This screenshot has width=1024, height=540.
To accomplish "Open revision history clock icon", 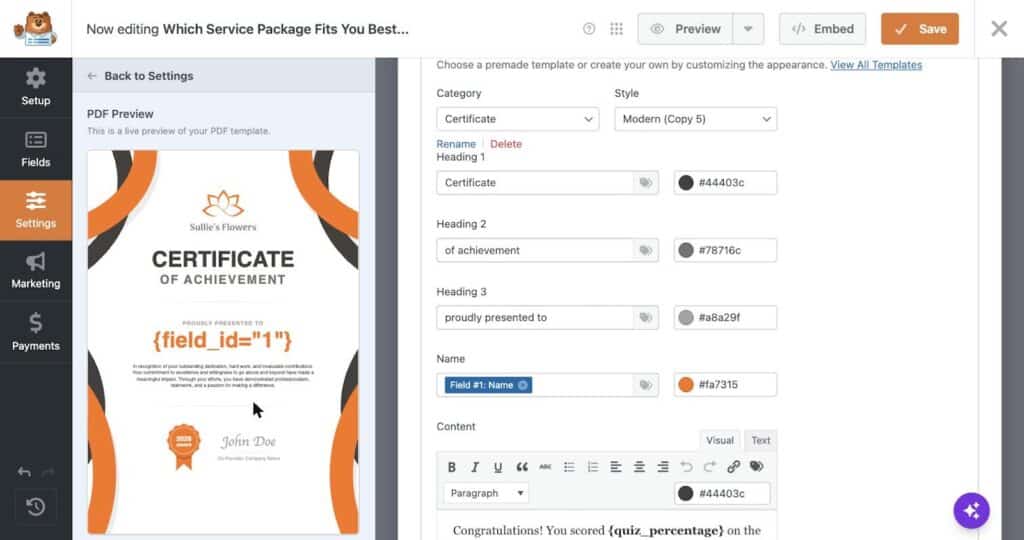I will click(x=35, y=507).
